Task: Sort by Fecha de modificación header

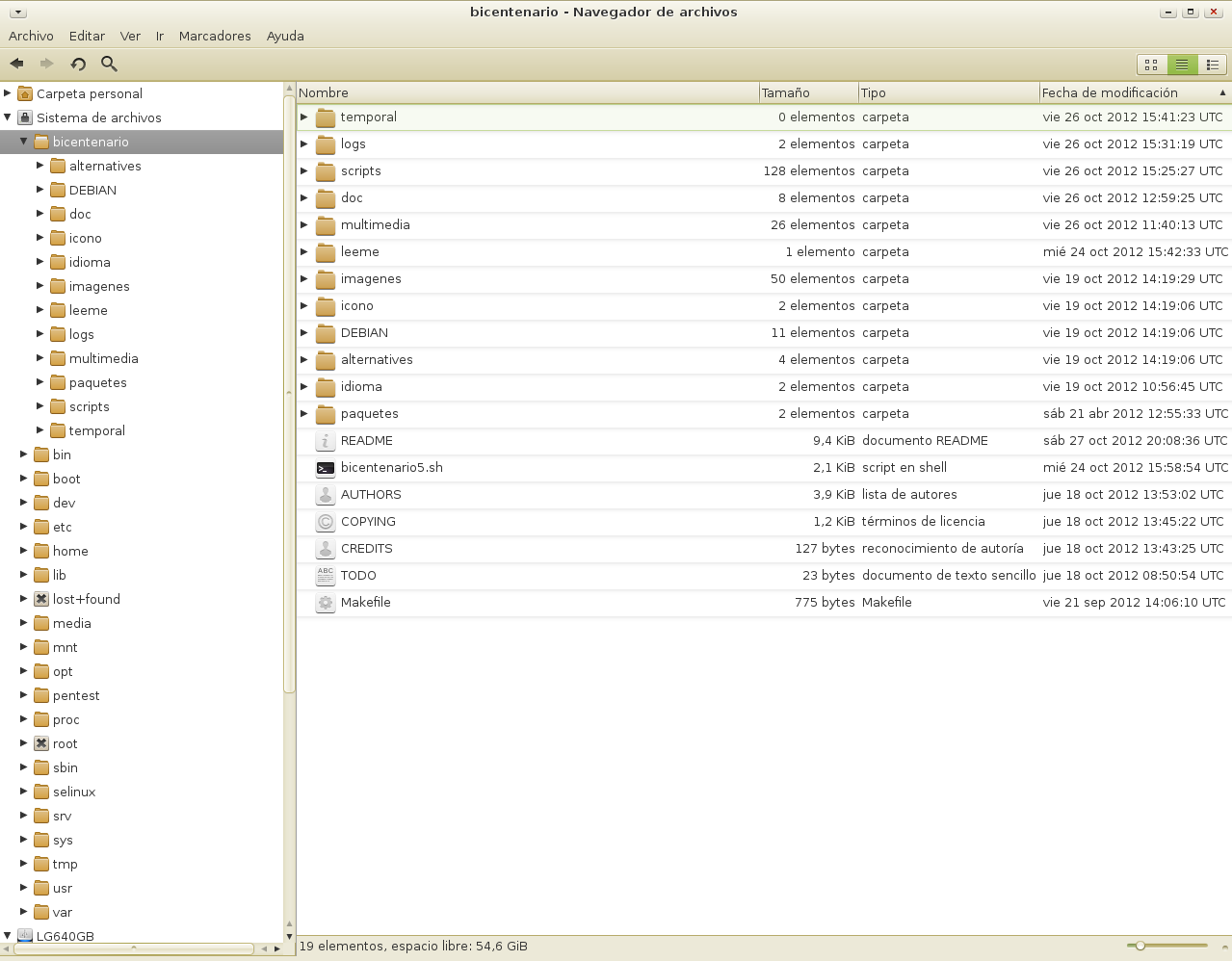Action: (x=1127, y=92)
